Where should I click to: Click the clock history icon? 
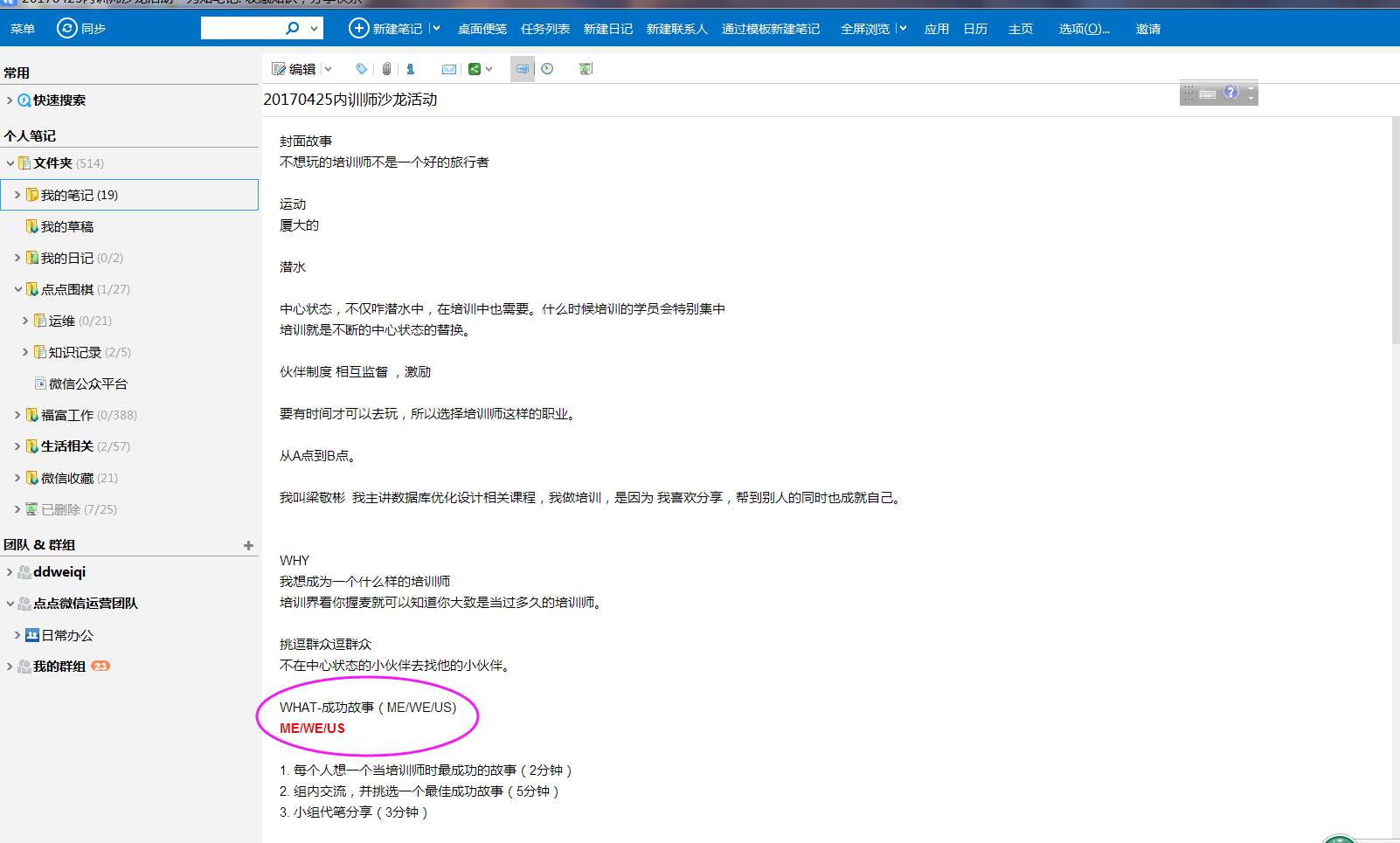[547, 69]
